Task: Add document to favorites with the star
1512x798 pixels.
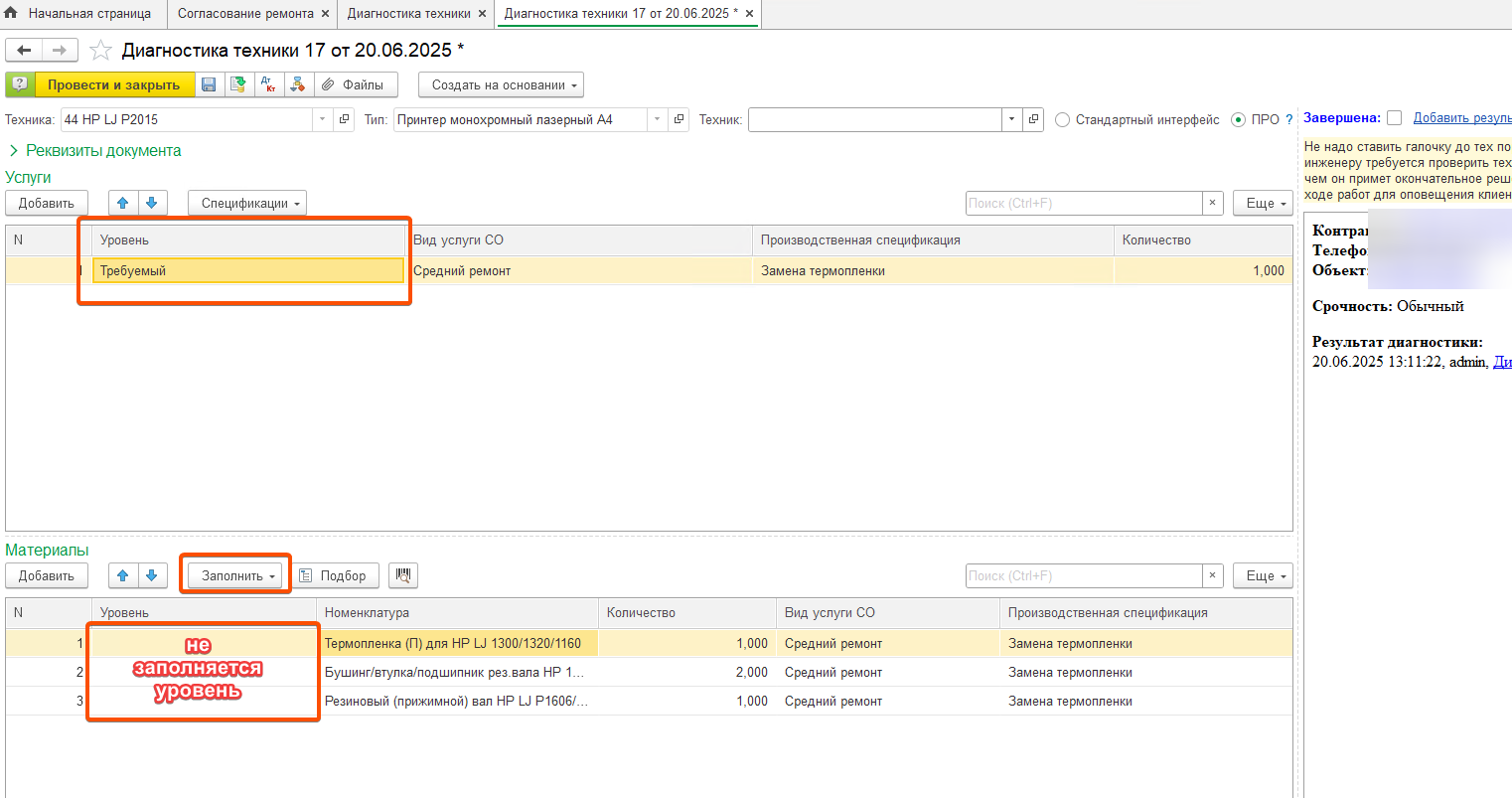Action: coord(100,51)
